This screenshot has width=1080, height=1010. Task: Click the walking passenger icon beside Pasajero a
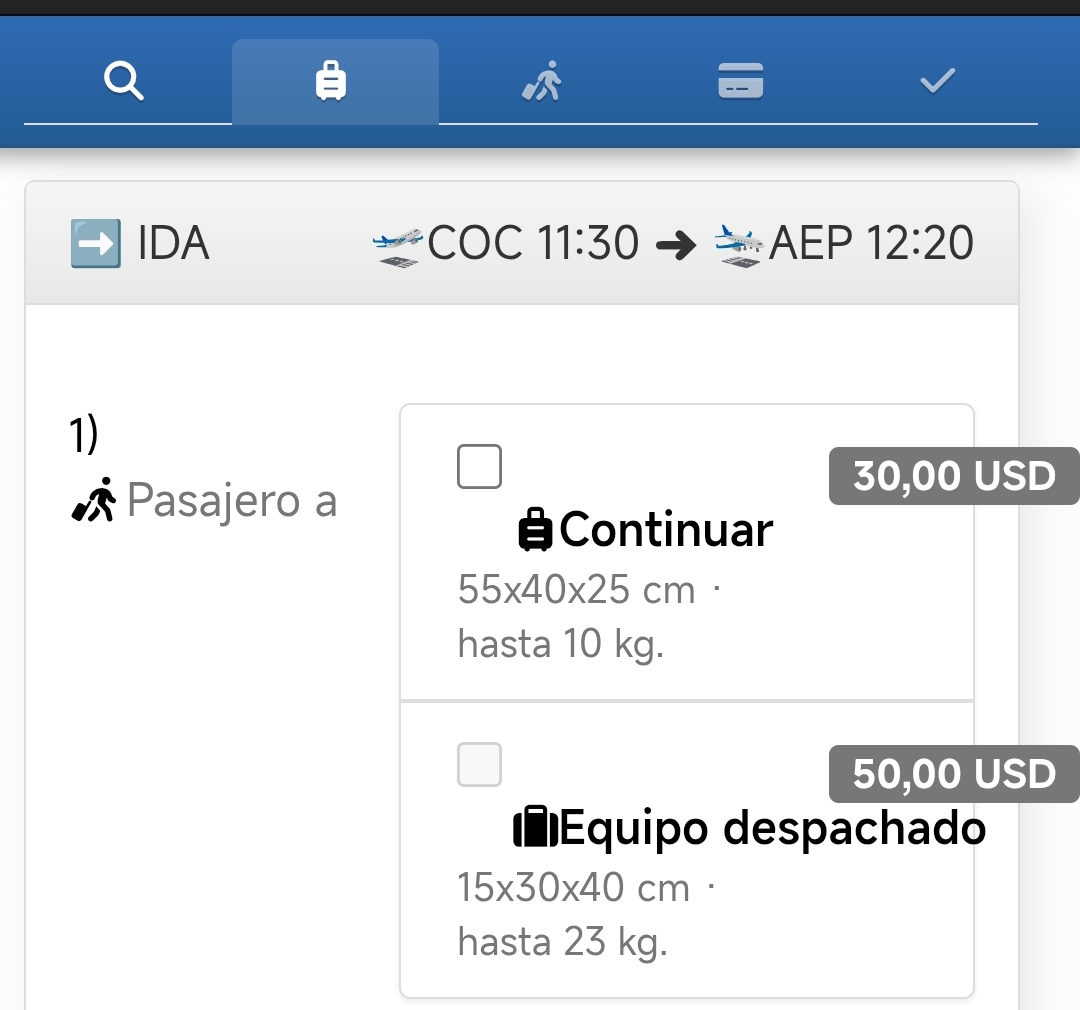click(94, 500)
